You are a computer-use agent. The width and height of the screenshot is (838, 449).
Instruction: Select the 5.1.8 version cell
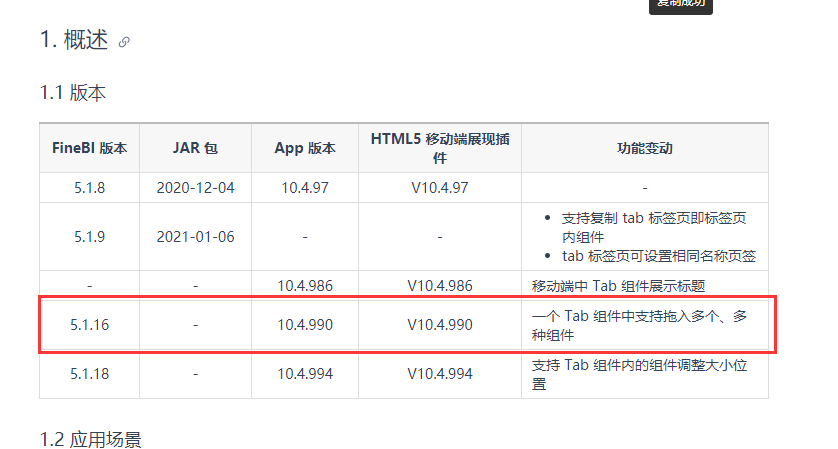point(89,188)
